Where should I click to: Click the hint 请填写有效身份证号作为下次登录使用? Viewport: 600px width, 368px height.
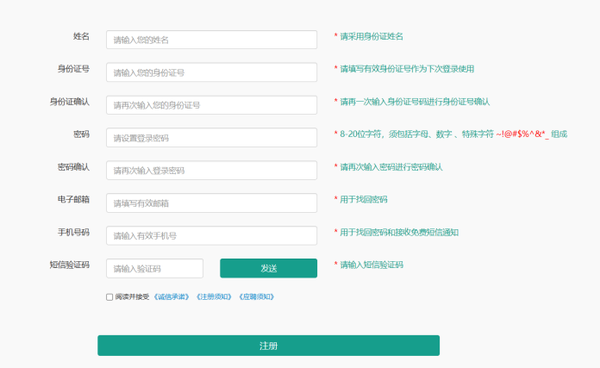[x=407, y=69]
